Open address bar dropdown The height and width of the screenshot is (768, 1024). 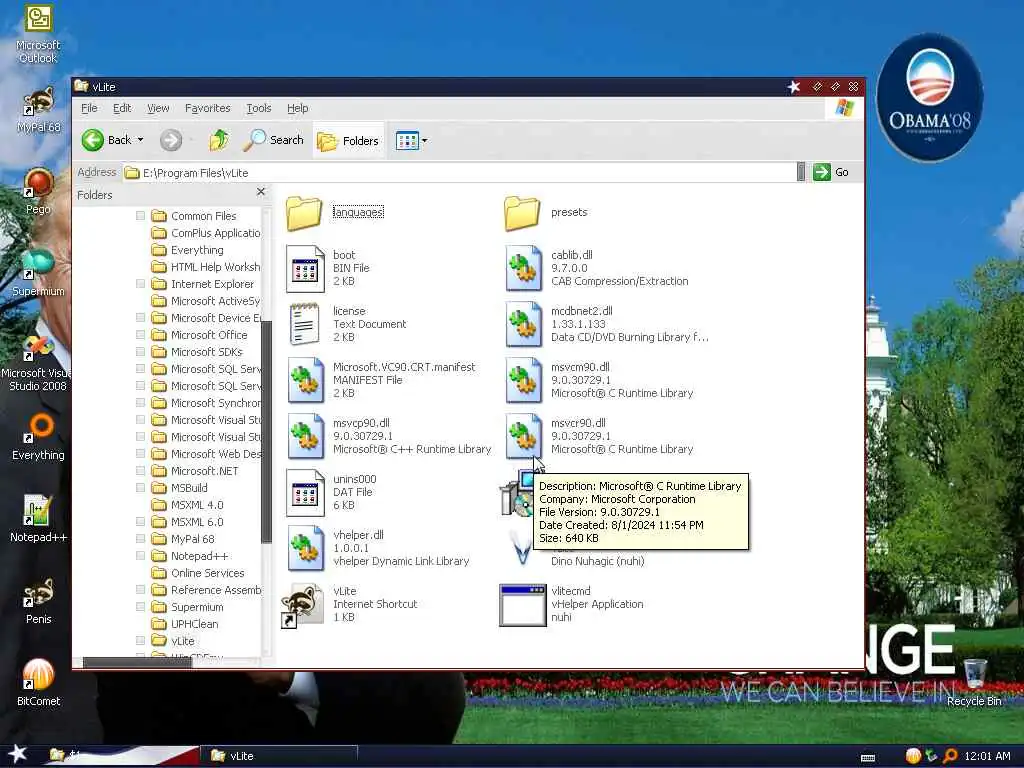click(801, 172)
